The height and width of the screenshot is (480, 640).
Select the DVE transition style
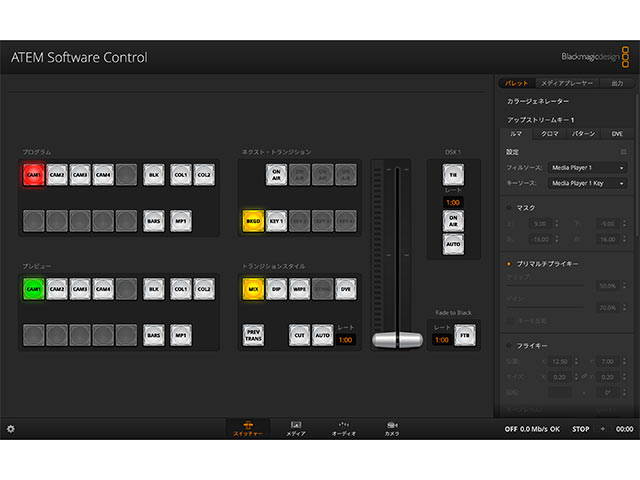pos(346,289)
